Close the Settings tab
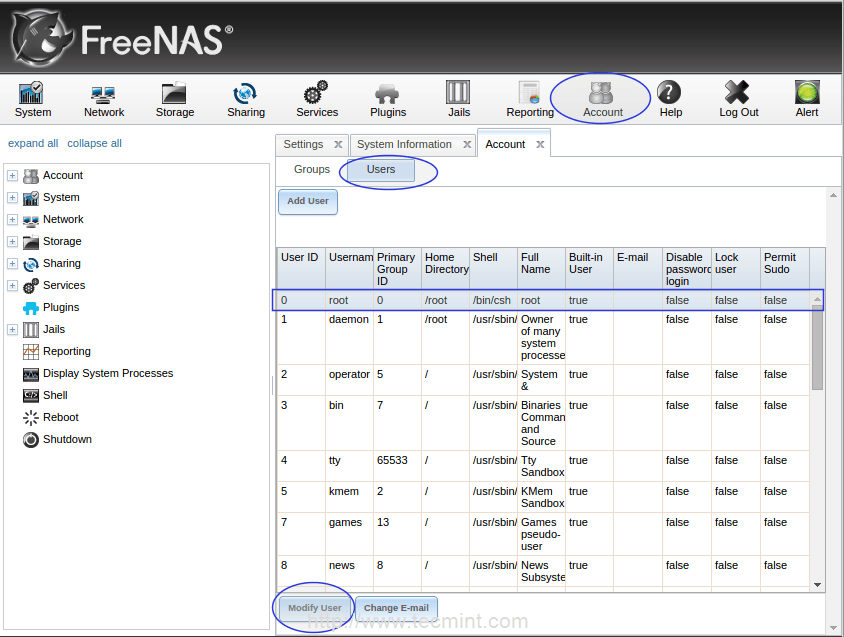The image size is (844, 637). tap(338, 145)
